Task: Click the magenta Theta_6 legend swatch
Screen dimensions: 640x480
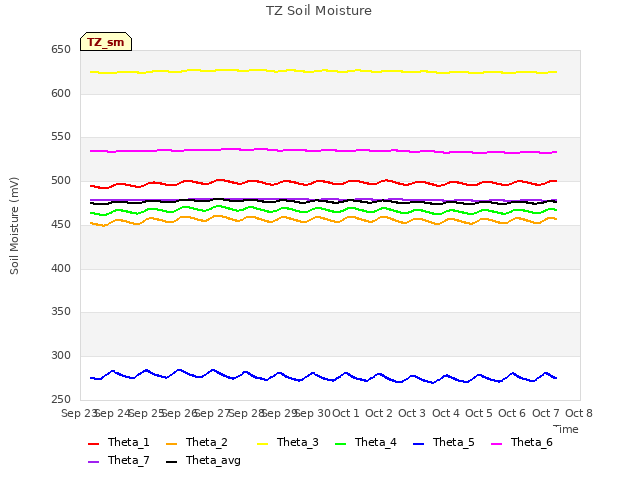Action: [x=496, y=444]
